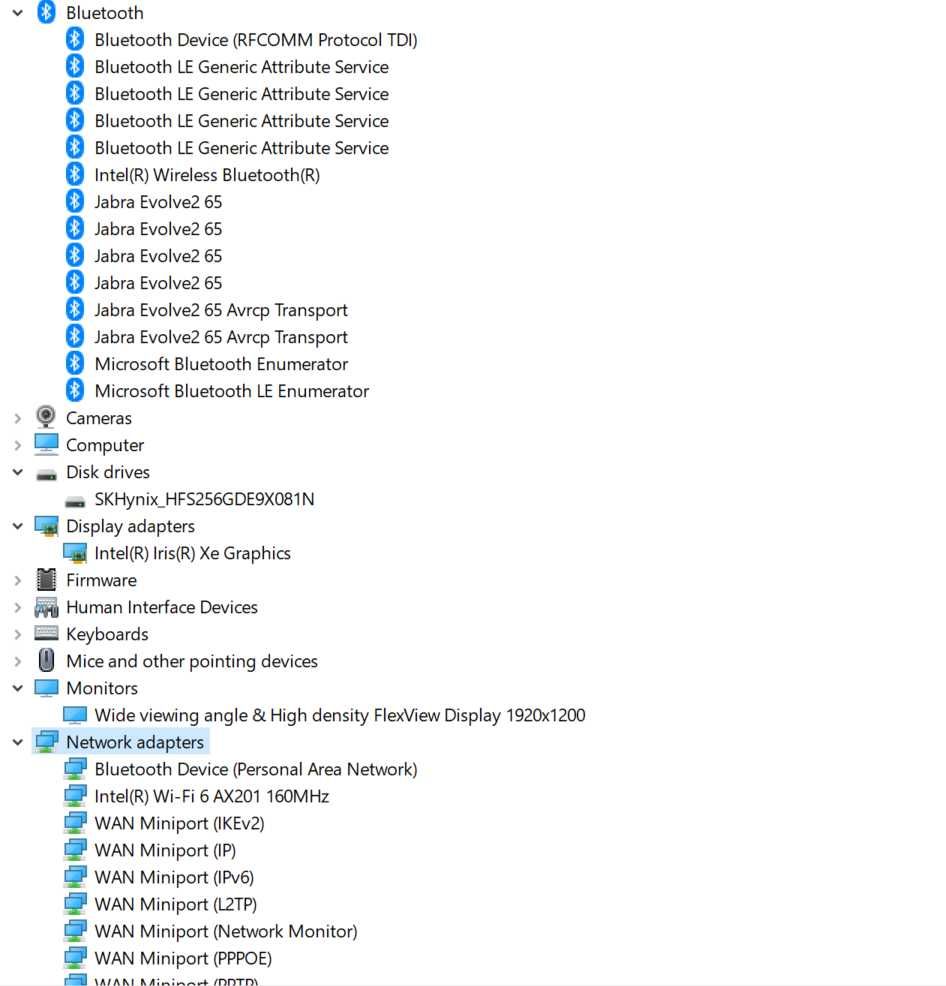Click the Microsoft Bluetooth LE Enumerator icon

click(75, 391)
